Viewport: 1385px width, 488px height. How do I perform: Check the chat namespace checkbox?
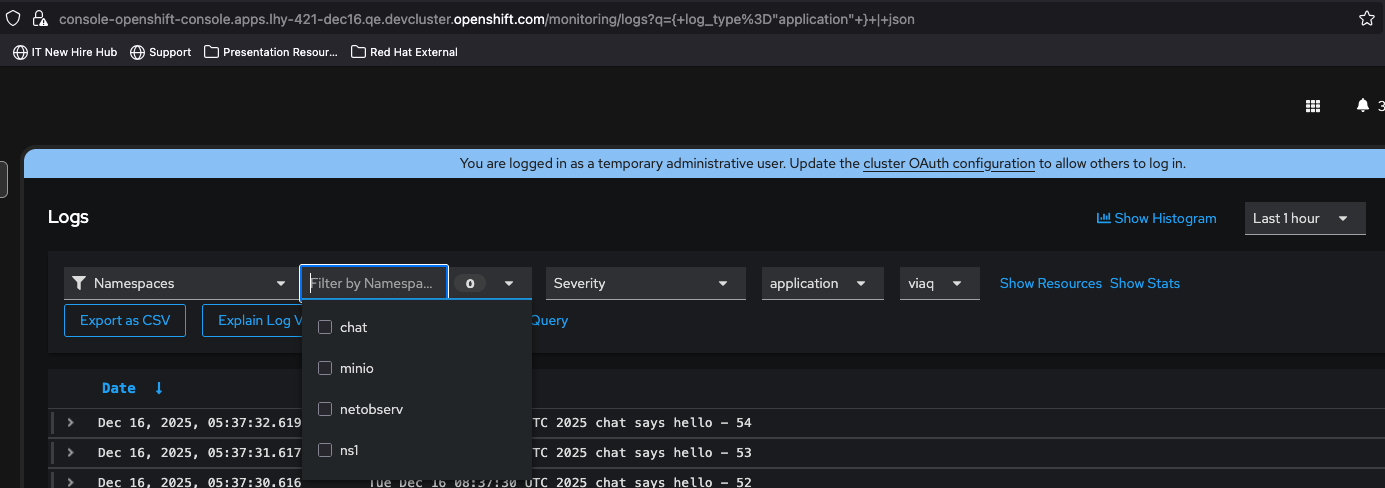click(325, 327)
